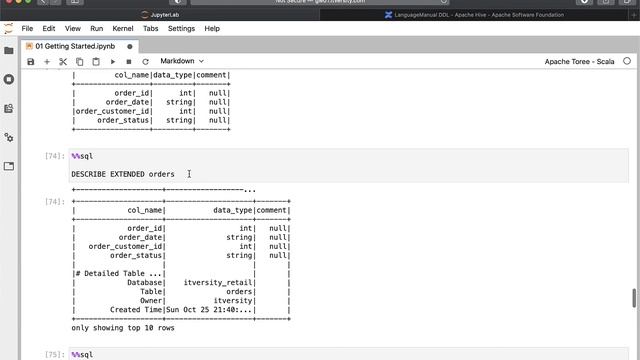
Task: Interrupt the kernel with stop icon
Action: 129,62
